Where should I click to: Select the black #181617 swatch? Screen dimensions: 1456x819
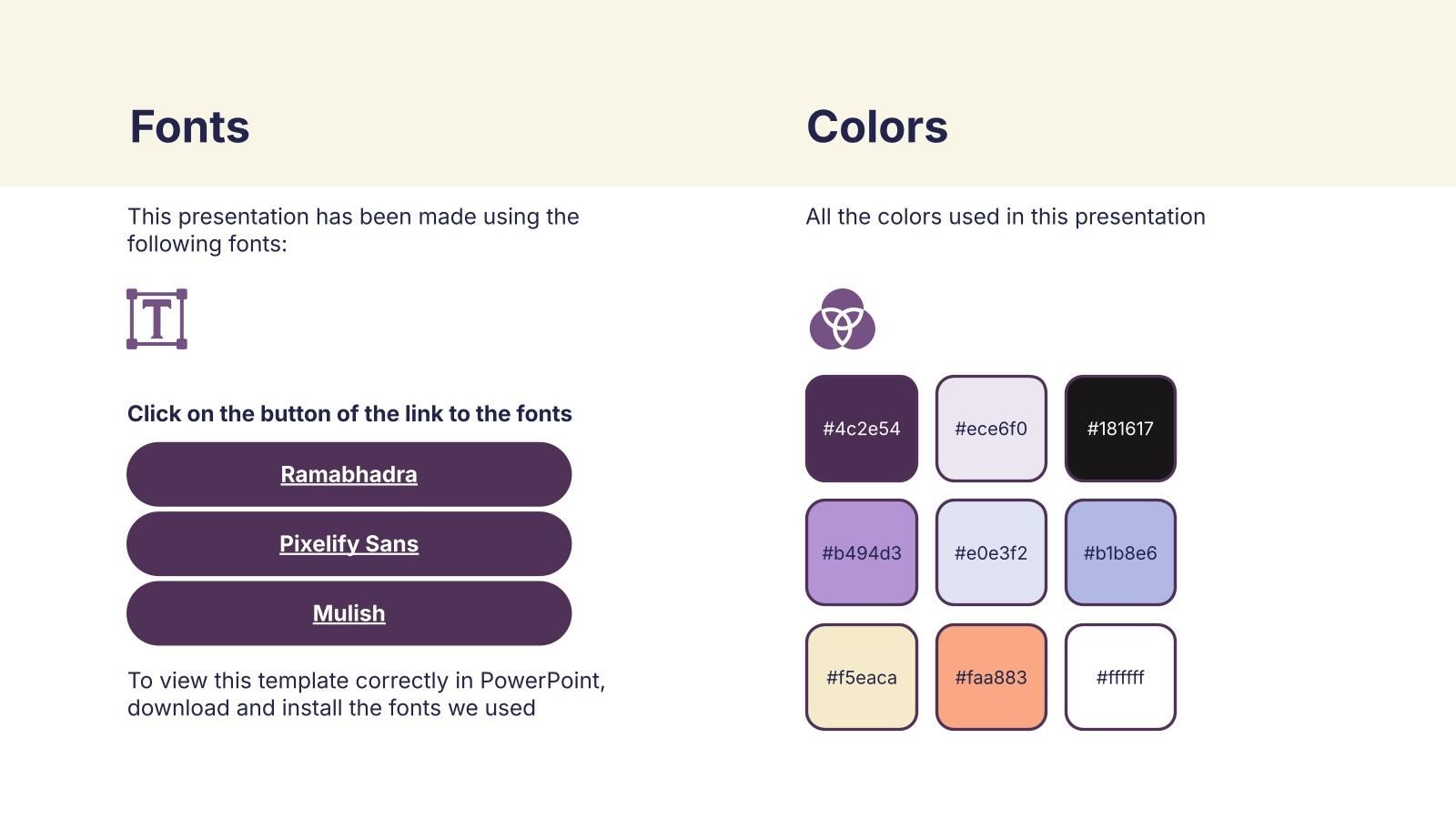click(1120, 429)
